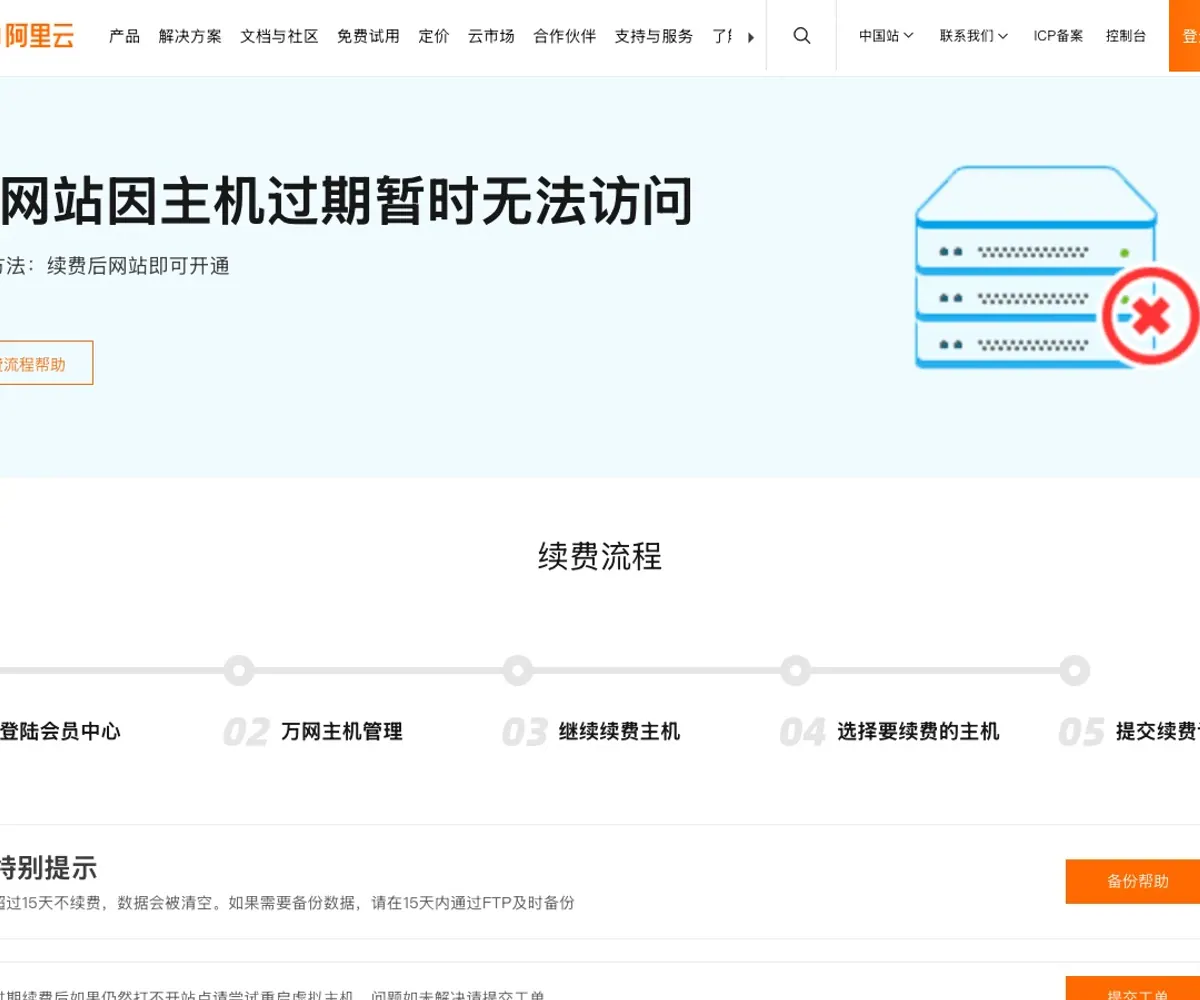Open the 产品 menu
The image size is (1200, 1000).
(x=124, y=36)
